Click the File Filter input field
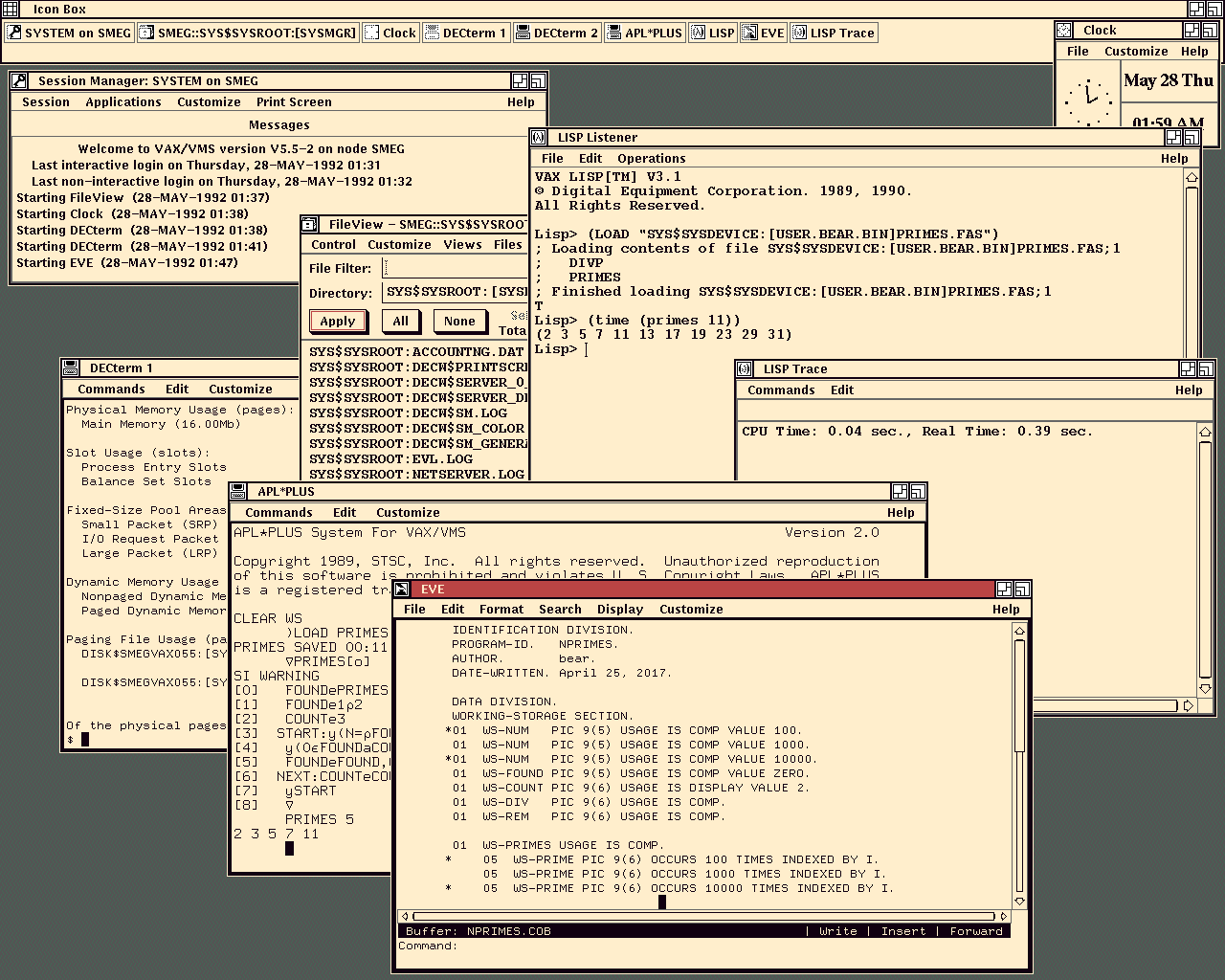The image size is (1225, 980). pyautogui.click(x=455, y=269)
